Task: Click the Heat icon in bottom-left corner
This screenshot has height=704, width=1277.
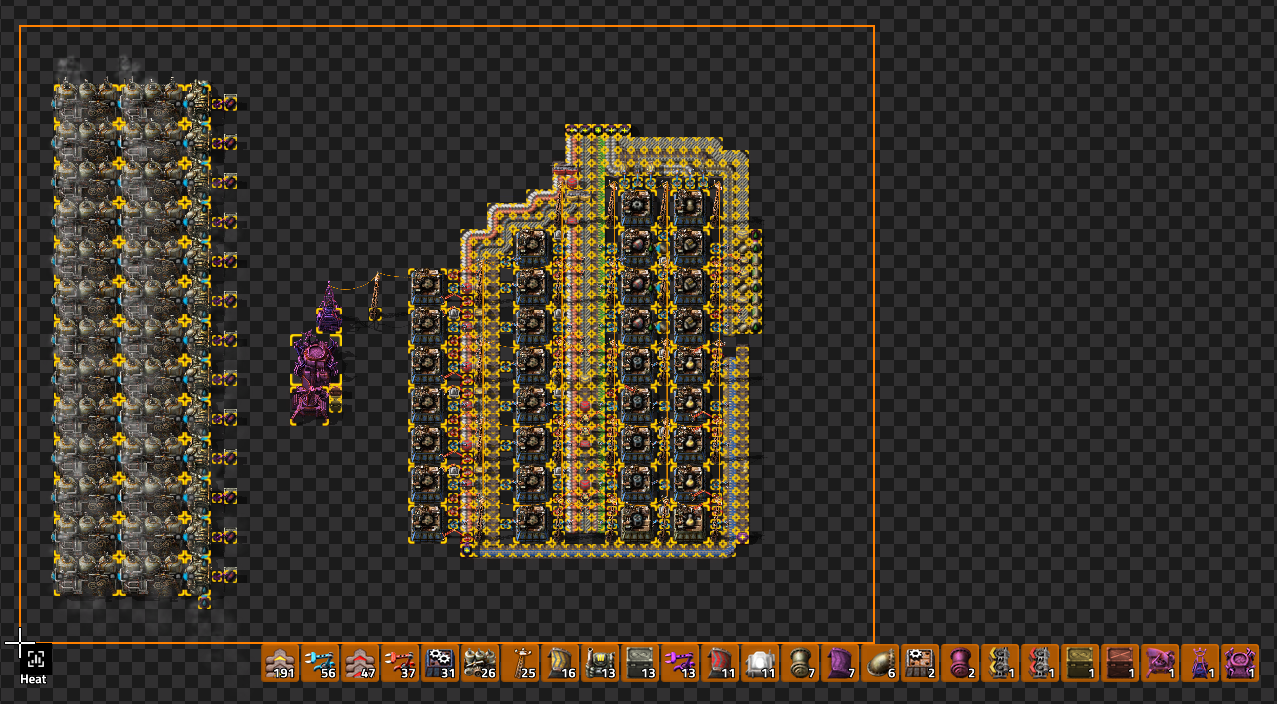Action: point(35,658)
